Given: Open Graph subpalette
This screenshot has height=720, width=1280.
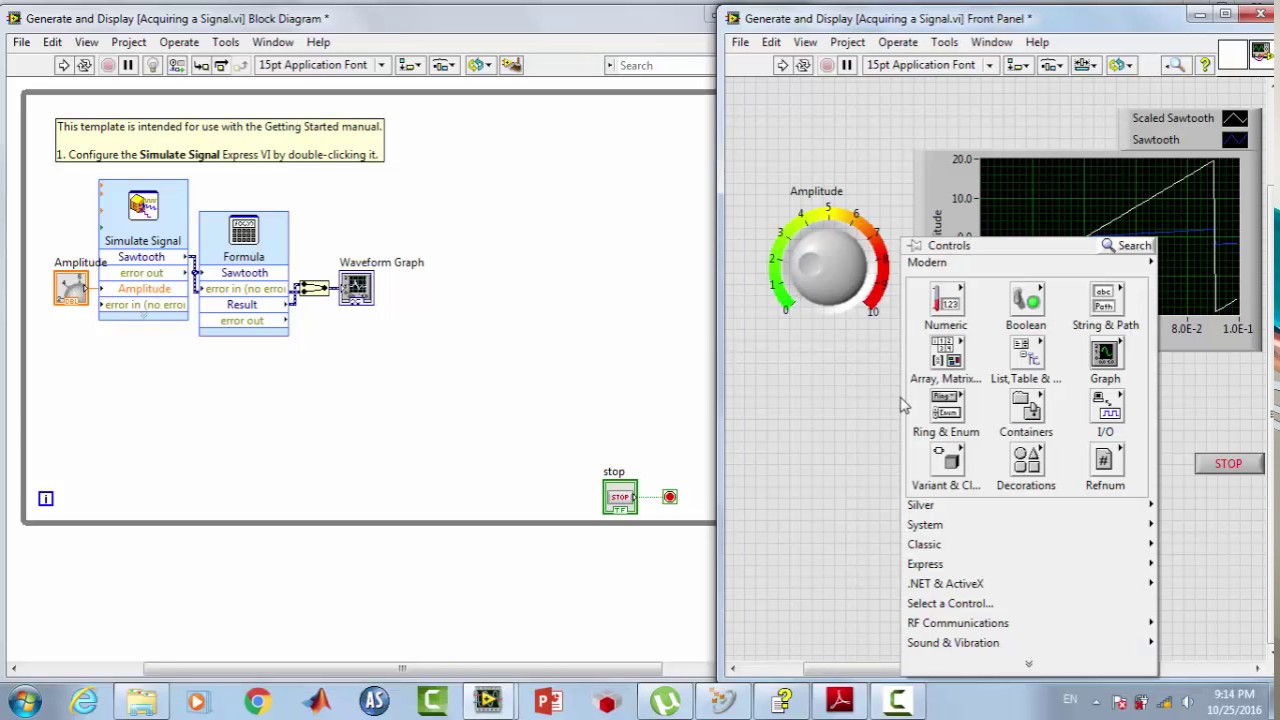Looking at the screenshot, I should (1105, 360).
